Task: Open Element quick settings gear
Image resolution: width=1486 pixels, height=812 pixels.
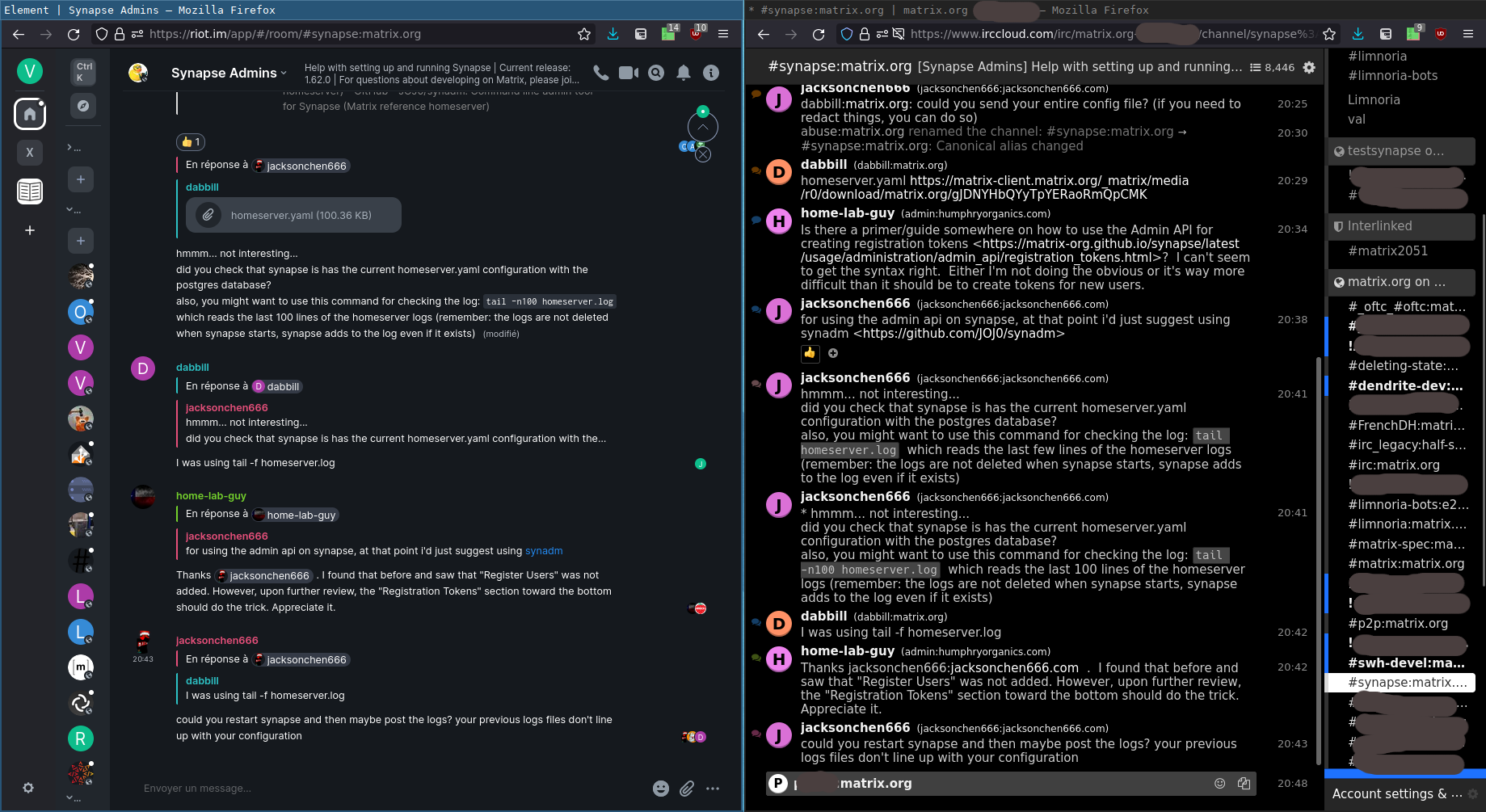Action: point(28,788)
